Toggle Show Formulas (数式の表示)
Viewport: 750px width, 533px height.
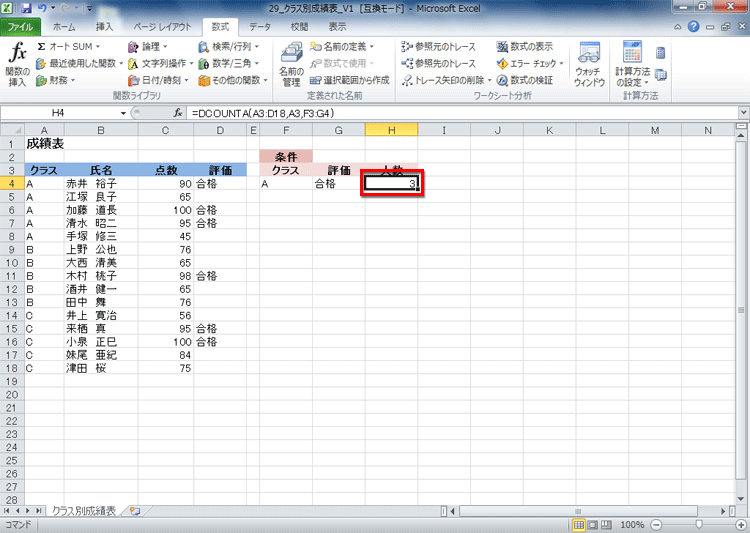[525, 46]
